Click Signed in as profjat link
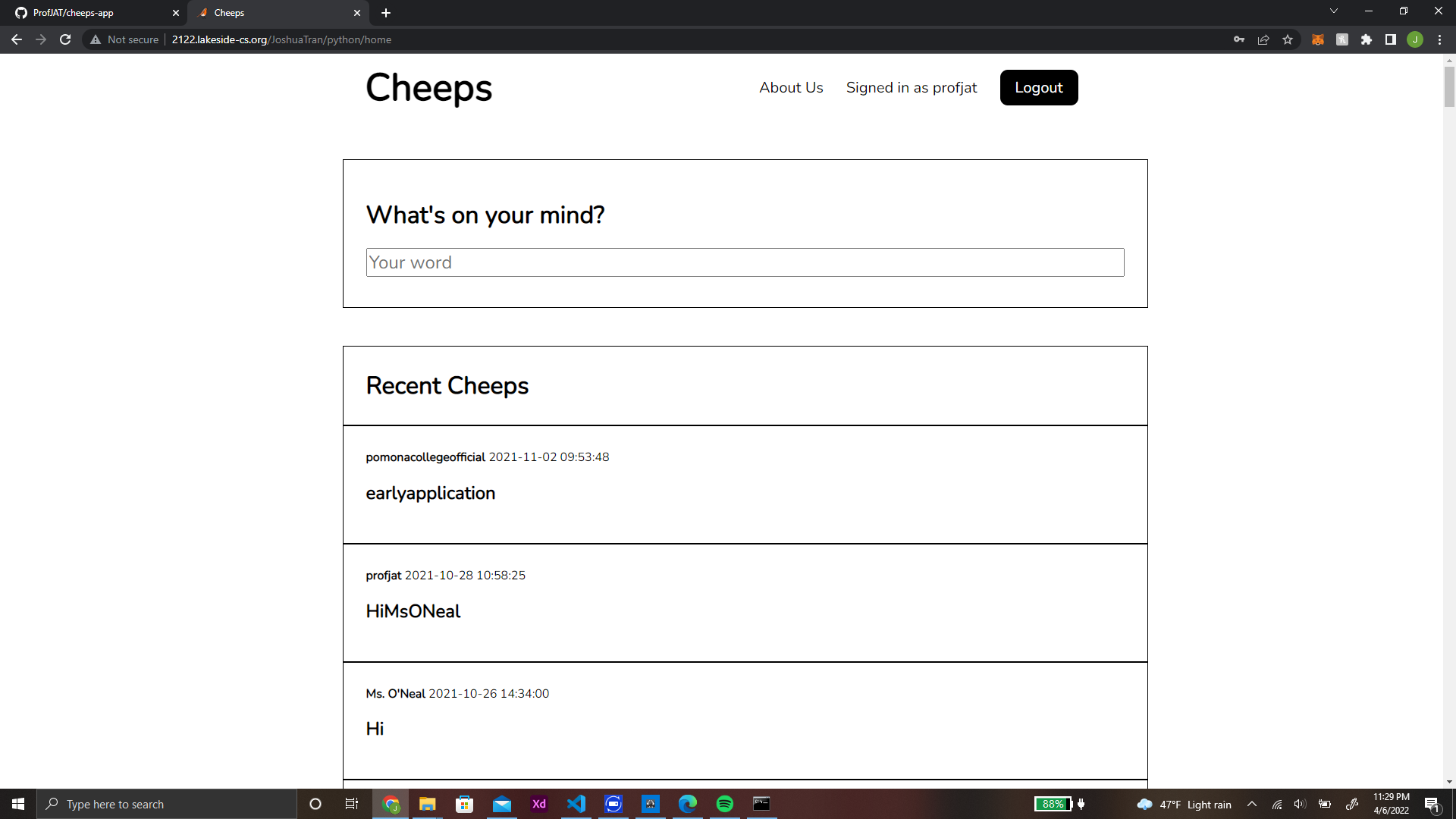Viewport: 1456px width, 819px height. click(x=912, y=87)
